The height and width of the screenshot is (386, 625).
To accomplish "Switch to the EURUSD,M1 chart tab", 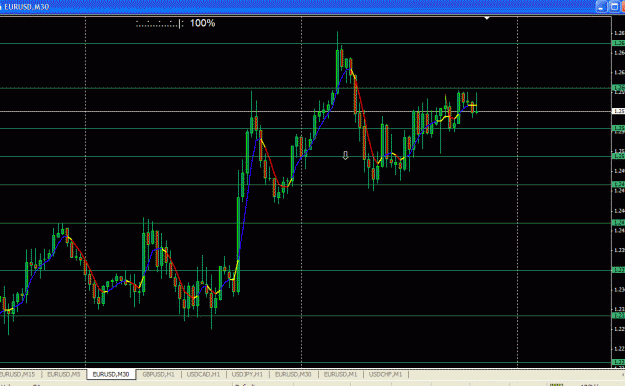I will [340, 374].
